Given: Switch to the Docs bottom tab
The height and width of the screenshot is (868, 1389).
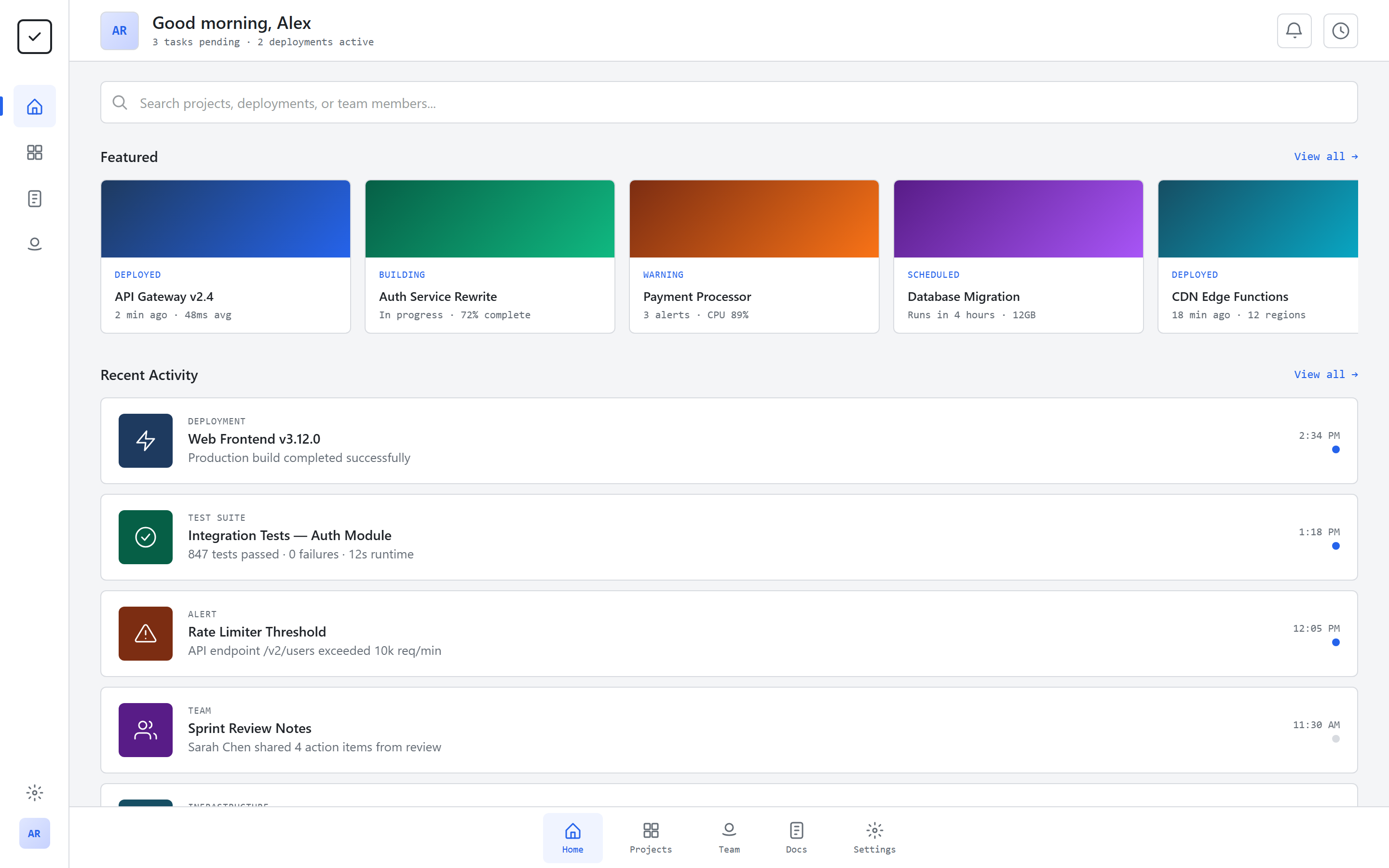Looking at the screenshot, I should pos(796,838).
